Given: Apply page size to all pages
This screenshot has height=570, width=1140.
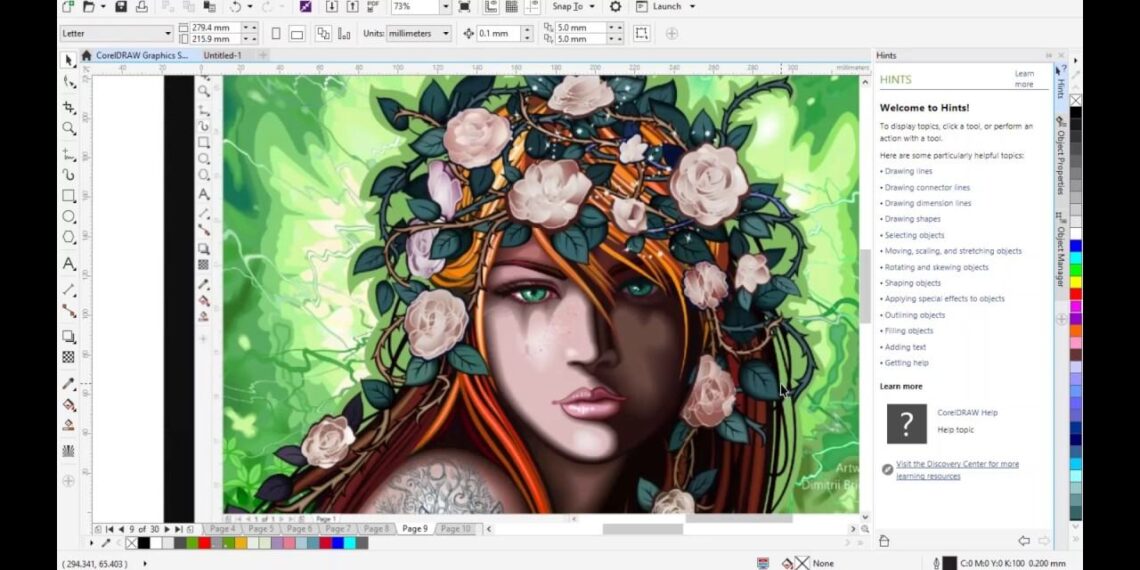Looking at the screenshot, I should point(324,33).
